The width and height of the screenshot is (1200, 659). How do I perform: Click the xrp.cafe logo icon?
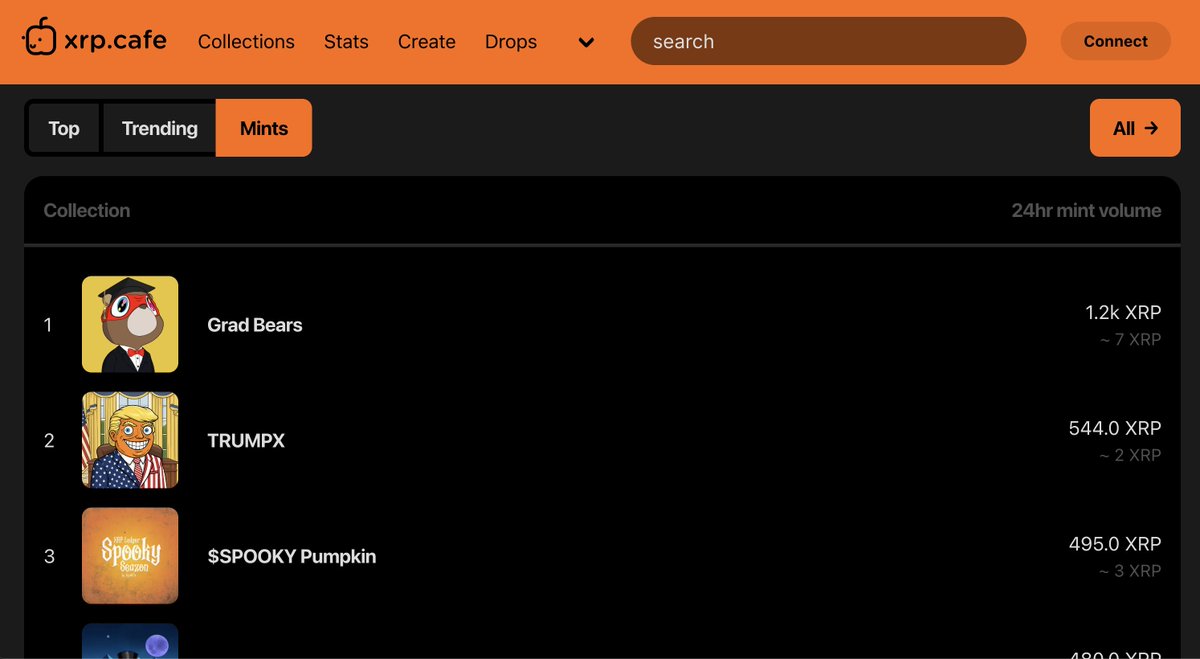coord(38,37)
